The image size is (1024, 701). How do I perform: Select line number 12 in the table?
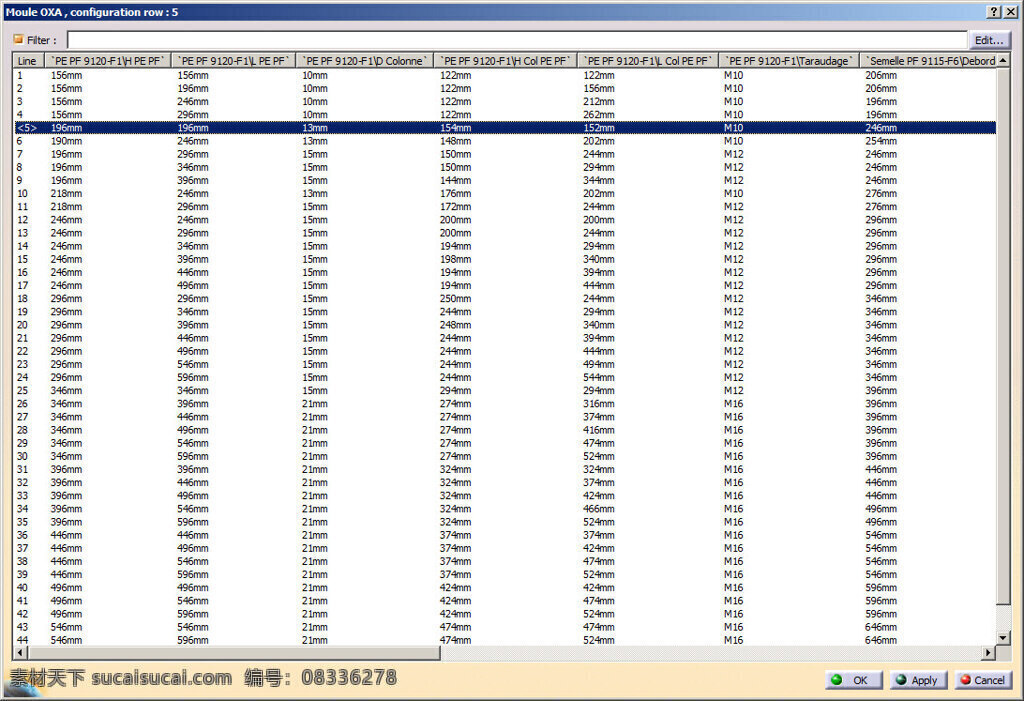(22, 220)
